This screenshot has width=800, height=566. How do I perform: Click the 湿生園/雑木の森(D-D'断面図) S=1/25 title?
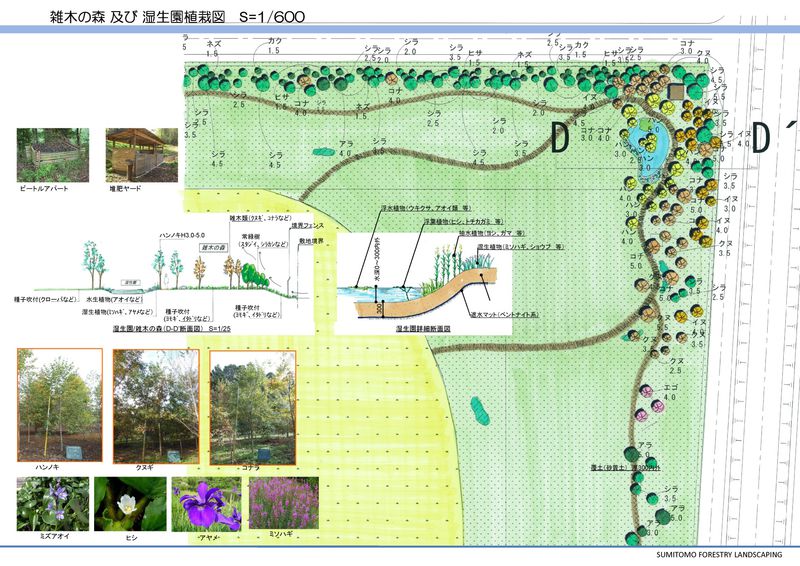171,329
